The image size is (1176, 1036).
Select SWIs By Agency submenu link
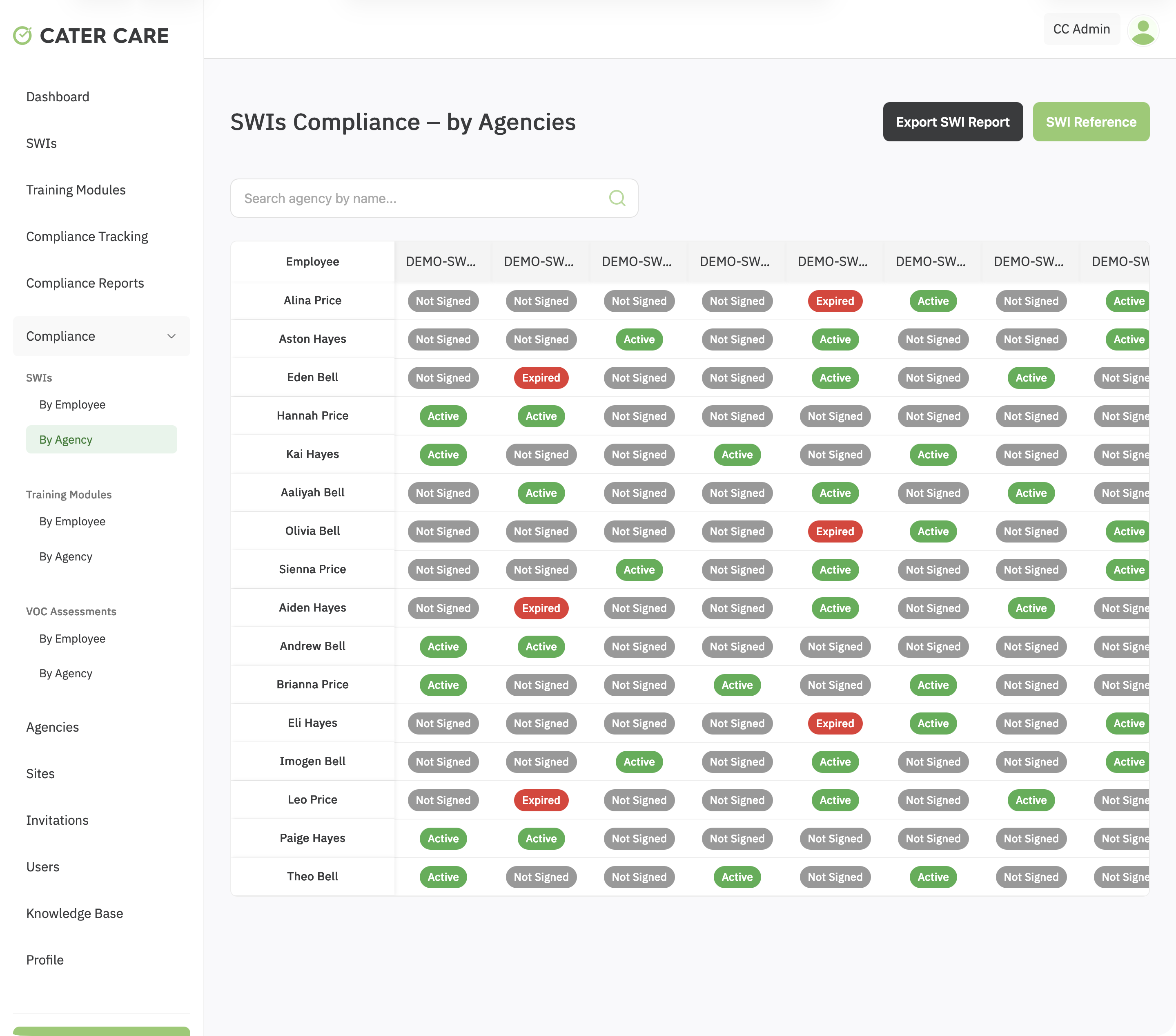[x=101, y=440]
